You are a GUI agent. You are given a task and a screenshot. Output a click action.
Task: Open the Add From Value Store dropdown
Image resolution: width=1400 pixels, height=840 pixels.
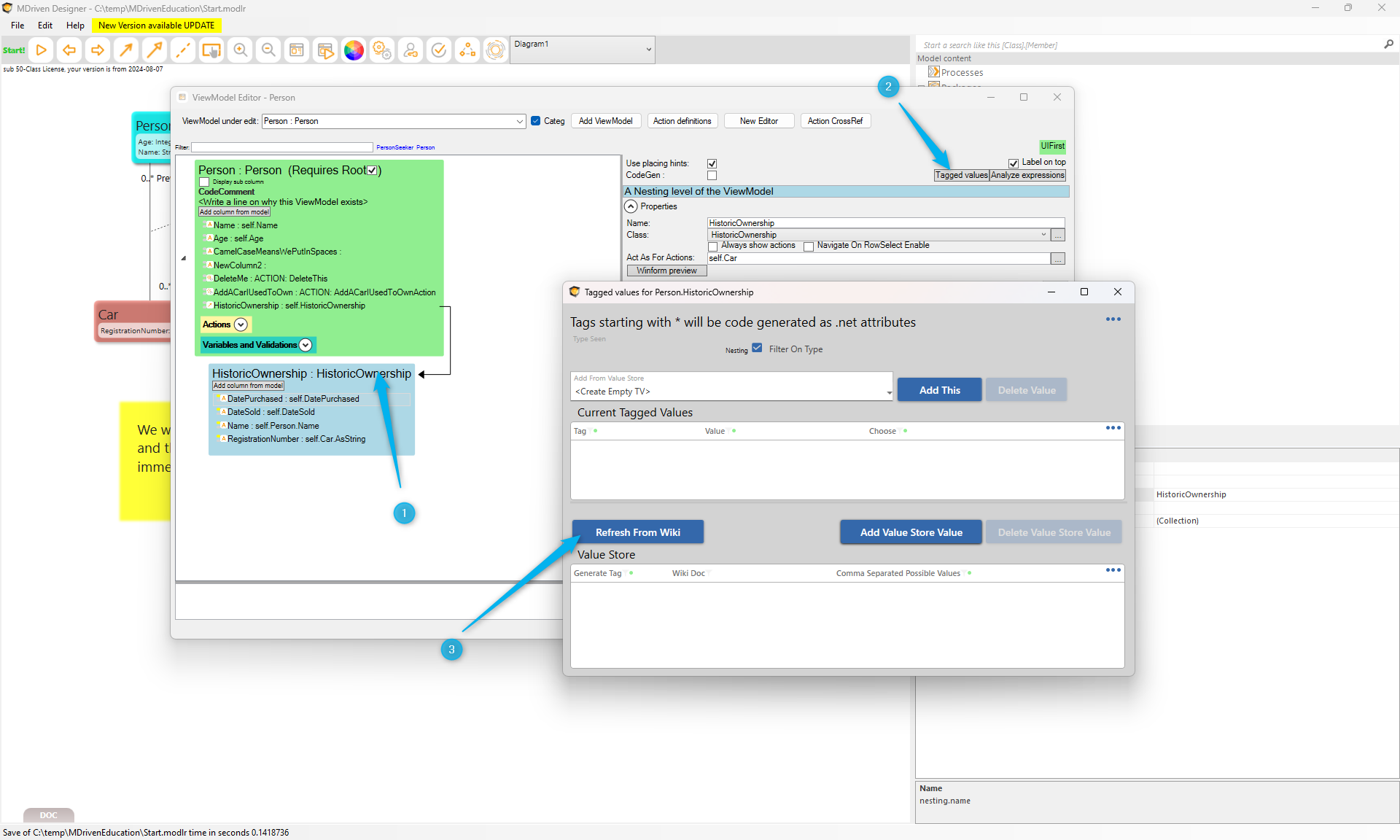[889, 392]
